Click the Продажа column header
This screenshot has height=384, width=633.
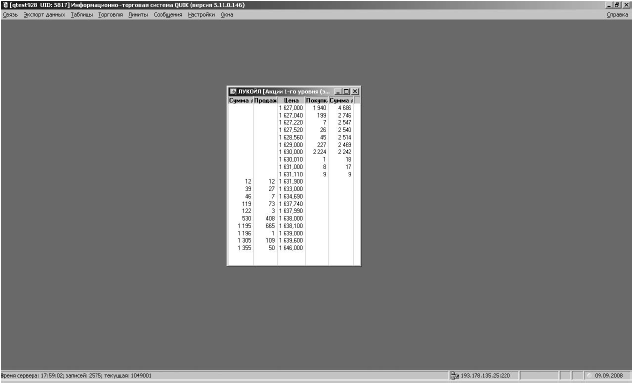tap(265, 100)
